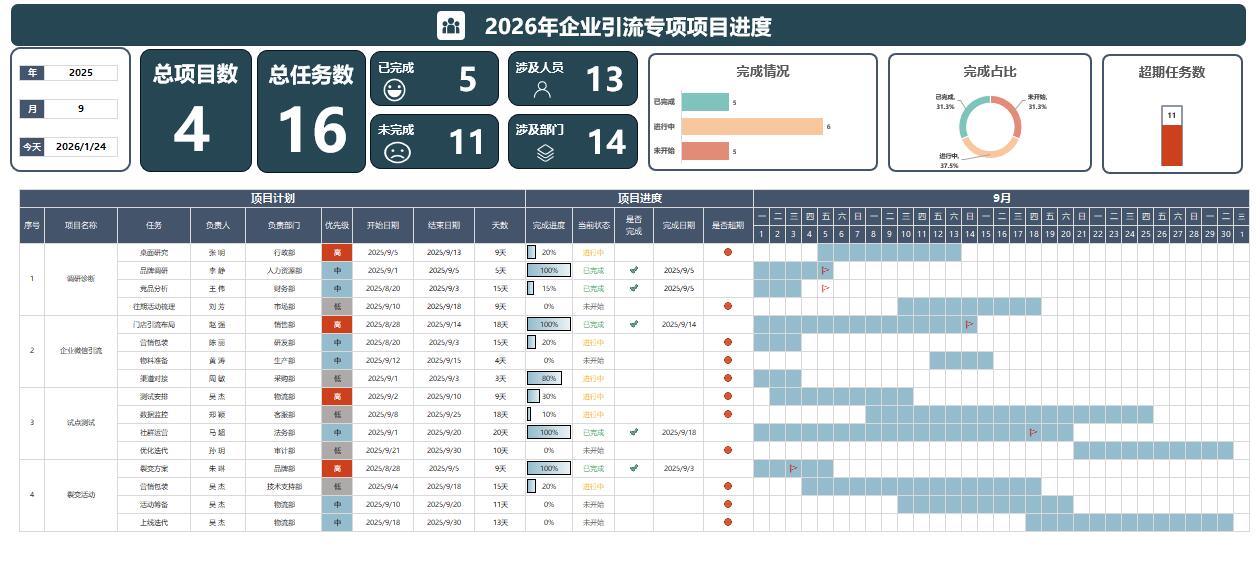Click the red flag in the 社群运营 Gantt row

click(x=1033, y=433)
